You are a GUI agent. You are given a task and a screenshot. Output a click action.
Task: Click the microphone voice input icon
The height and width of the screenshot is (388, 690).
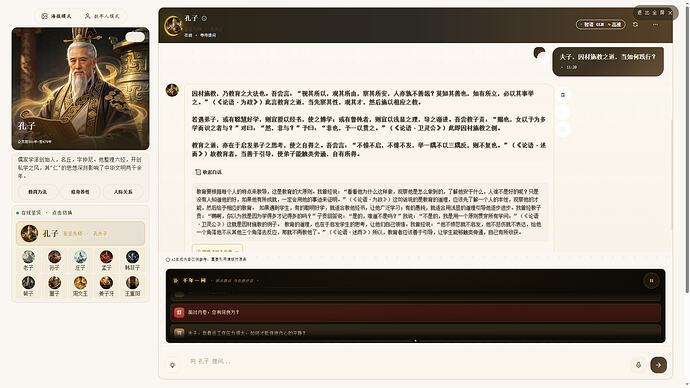pyautogui.click(x=639, y=365)
